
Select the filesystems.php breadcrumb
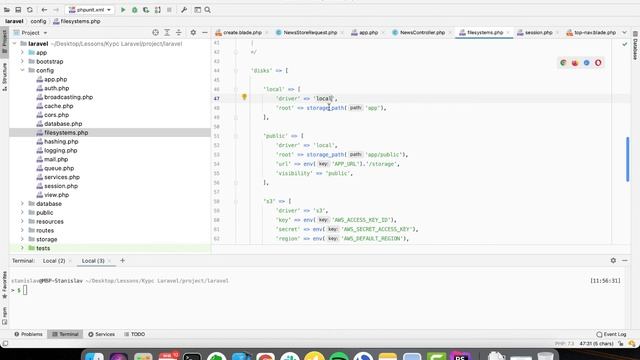77,21
